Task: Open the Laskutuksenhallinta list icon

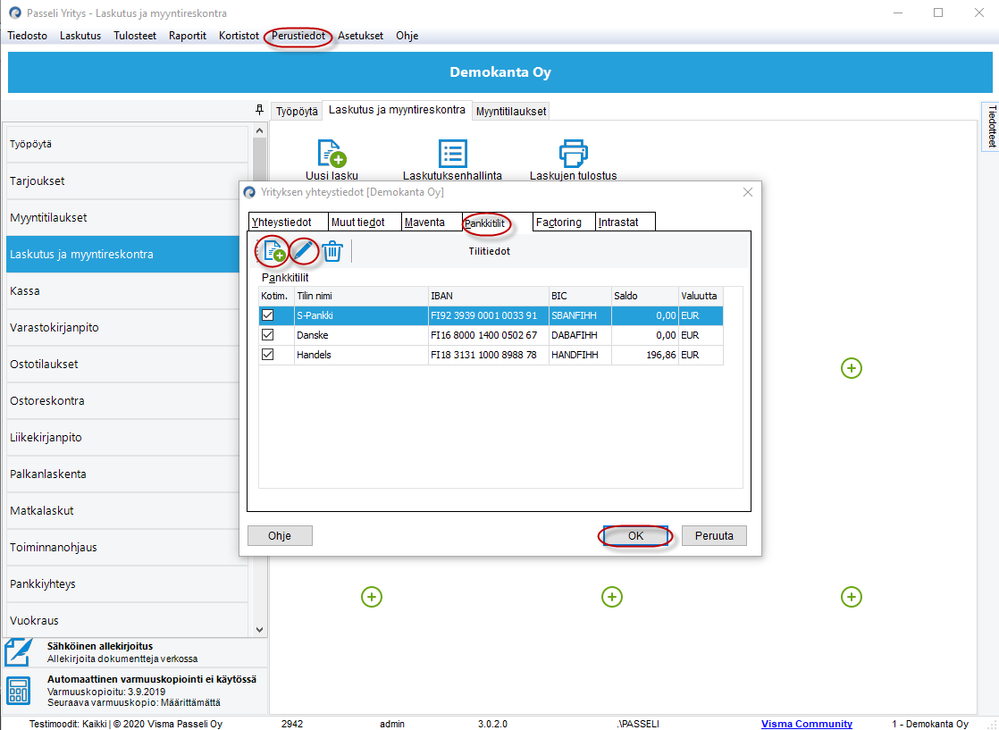Action: 452,154
